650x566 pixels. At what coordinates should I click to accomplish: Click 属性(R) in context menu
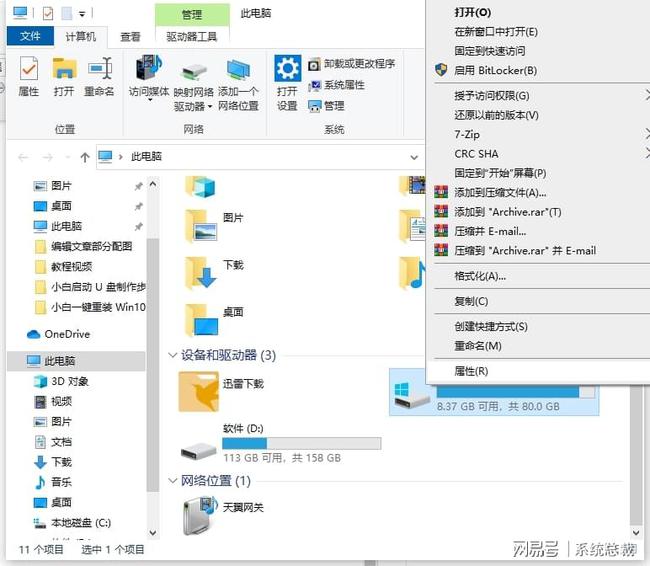(471, 371)
